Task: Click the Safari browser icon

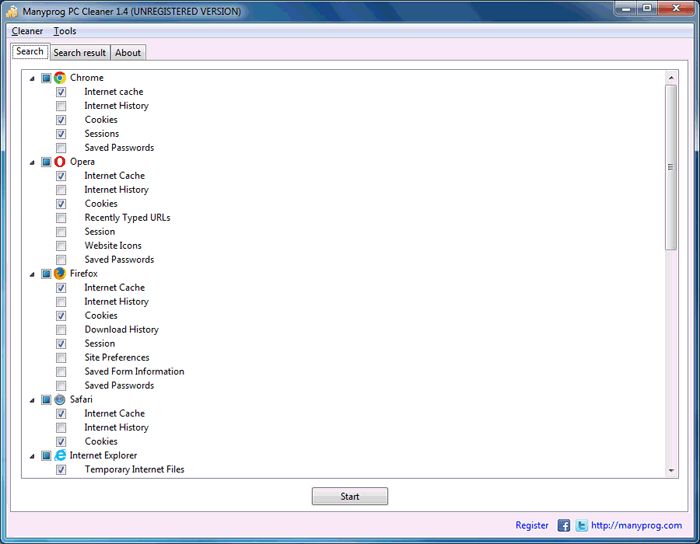Action: (x=60, y=399)
